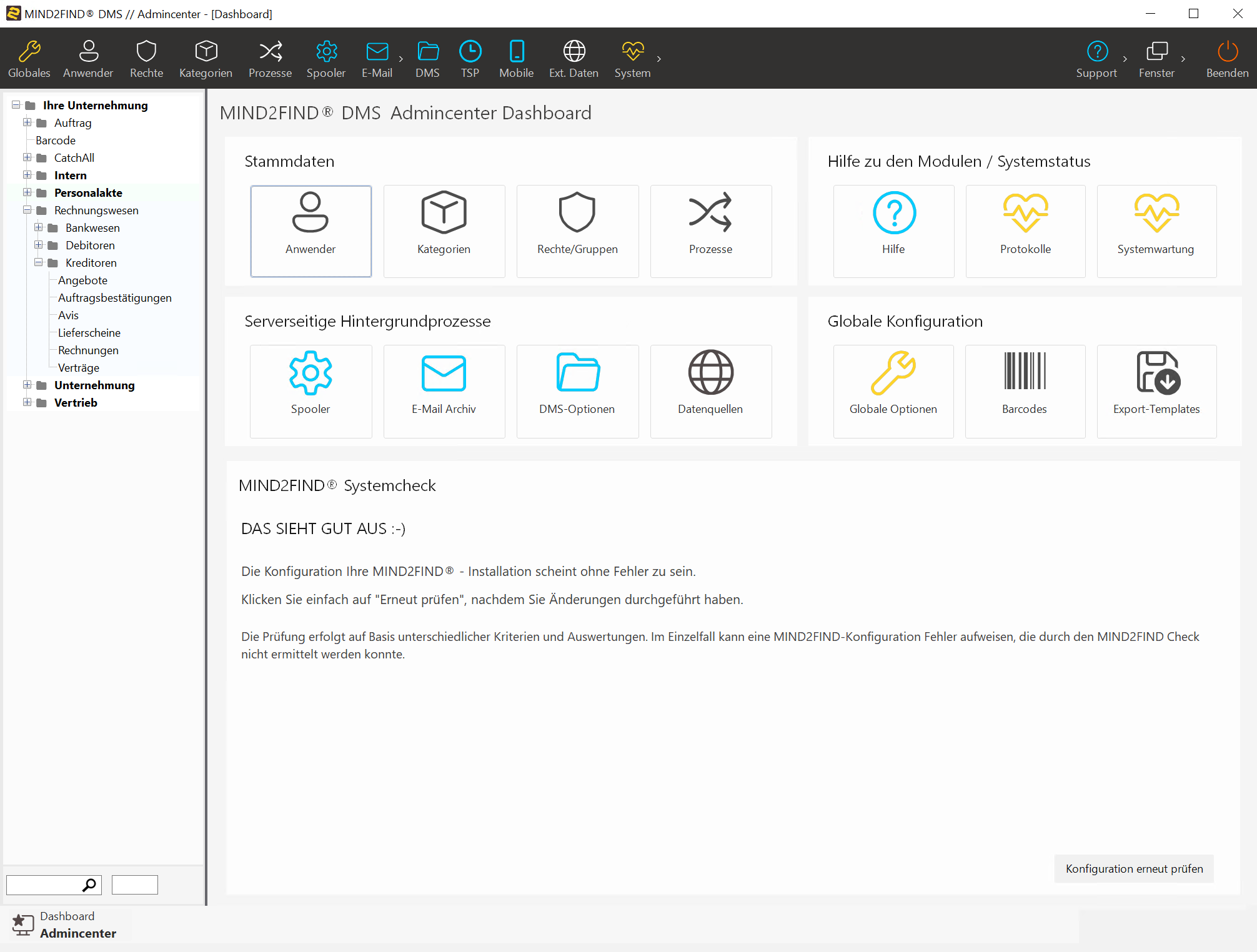Open the Export-Templates dashboard tile
This screenshot has height=952, width=1257.
click(x=1156, y=391)
